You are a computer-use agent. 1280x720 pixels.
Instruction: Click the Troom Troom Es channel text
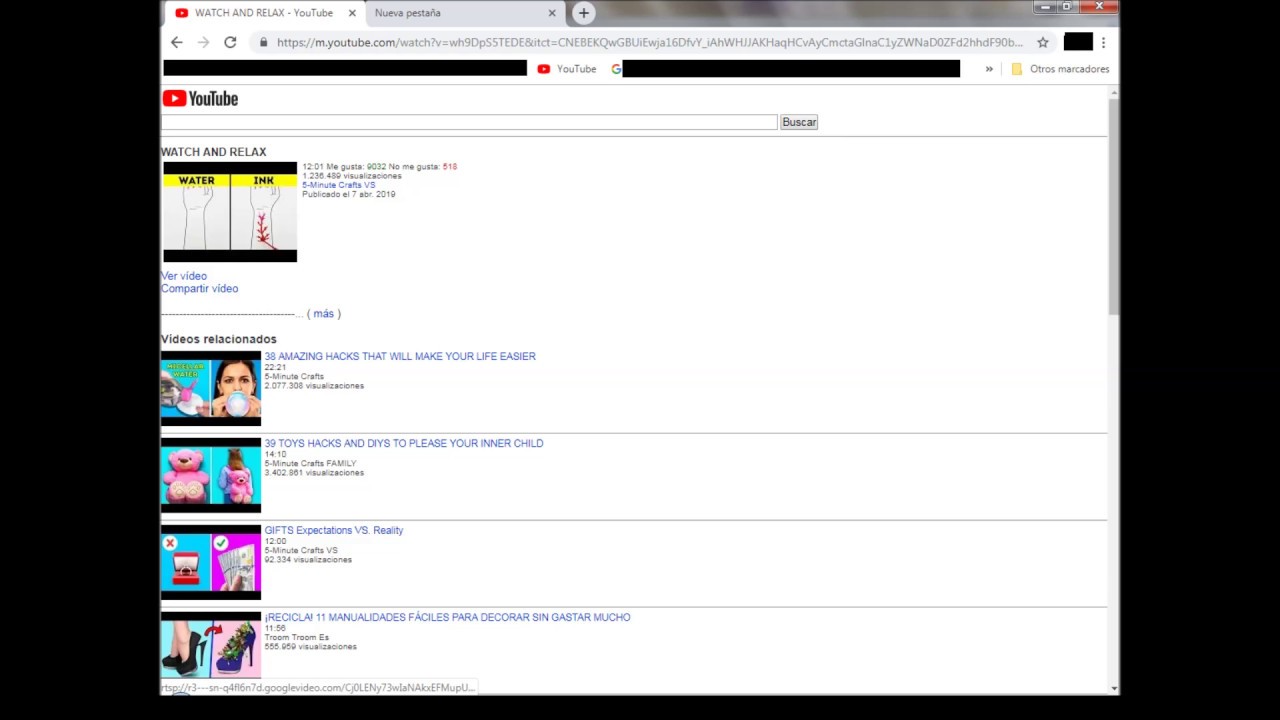tap(297, 637)
